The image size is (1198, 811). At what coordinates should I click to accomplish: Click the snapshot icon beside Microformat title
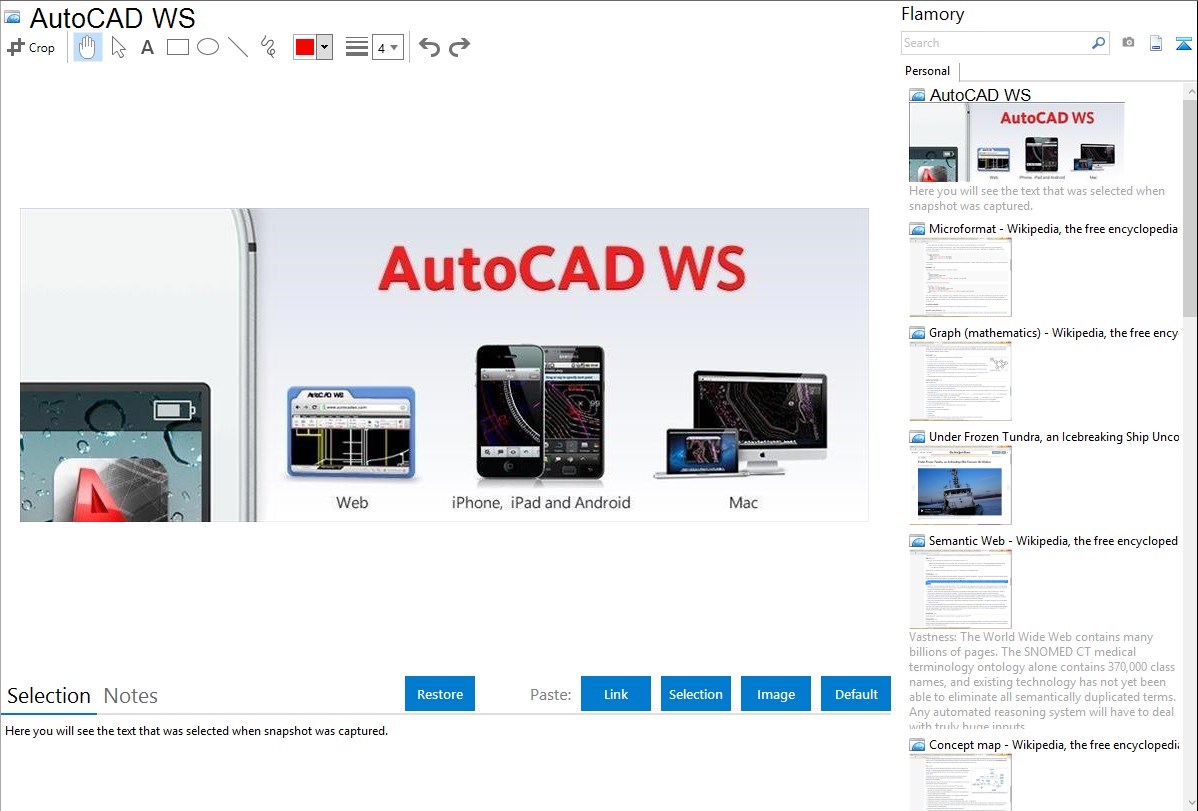(x=917, y=229)
